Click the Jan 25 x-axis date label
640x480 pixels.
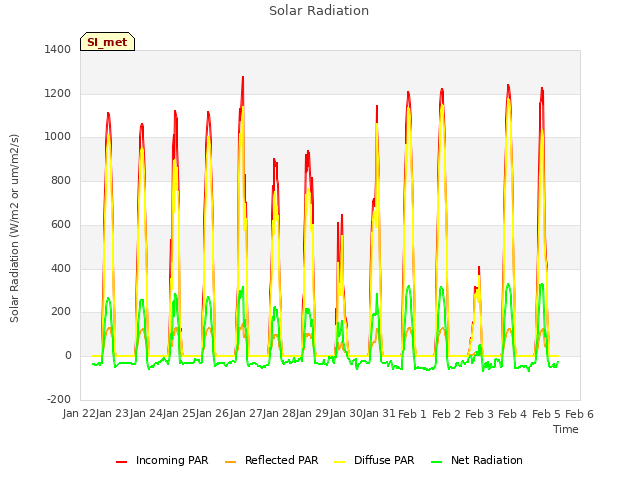coord(179,414)
